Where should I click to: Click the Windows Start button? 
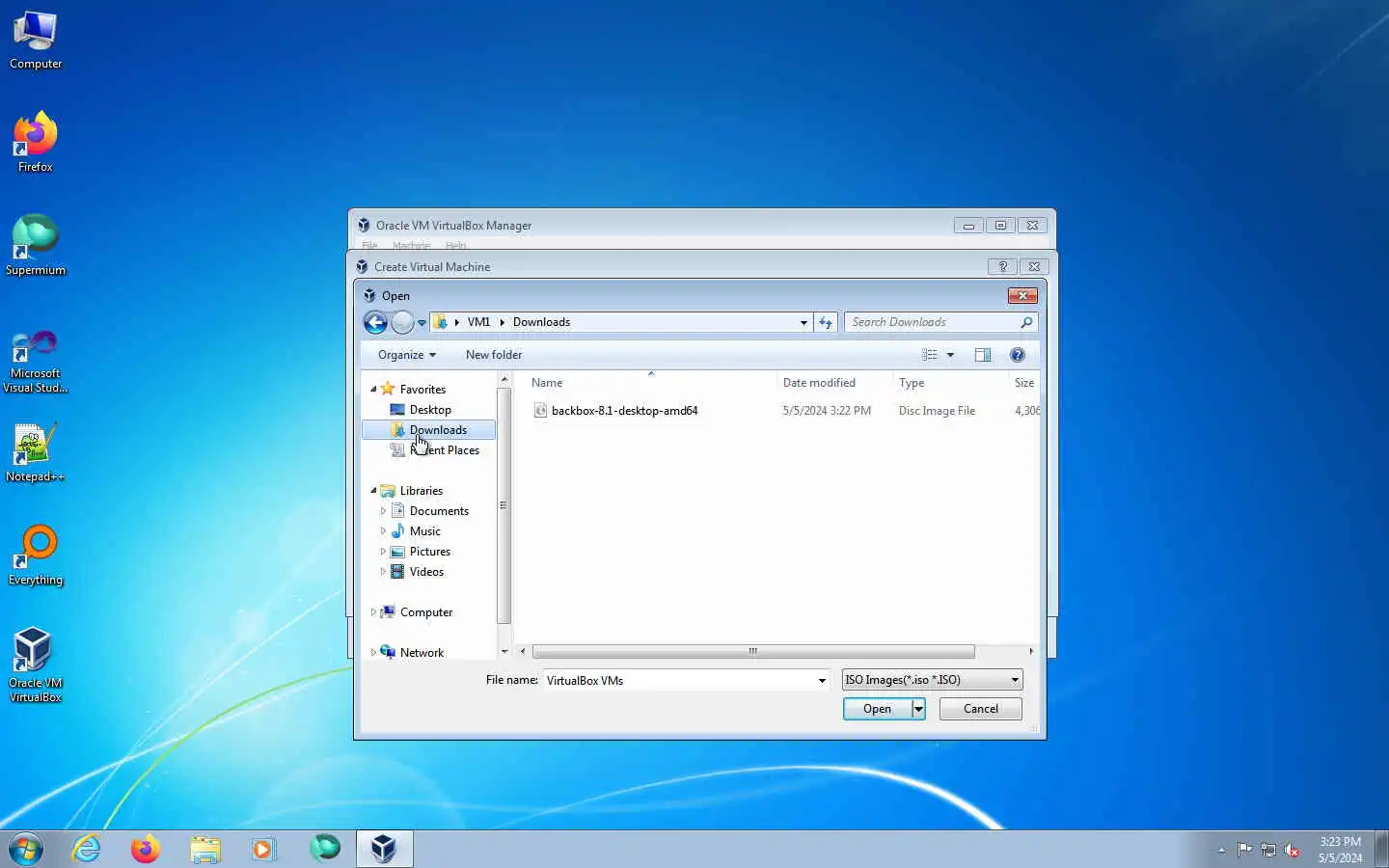click(26, 849)
